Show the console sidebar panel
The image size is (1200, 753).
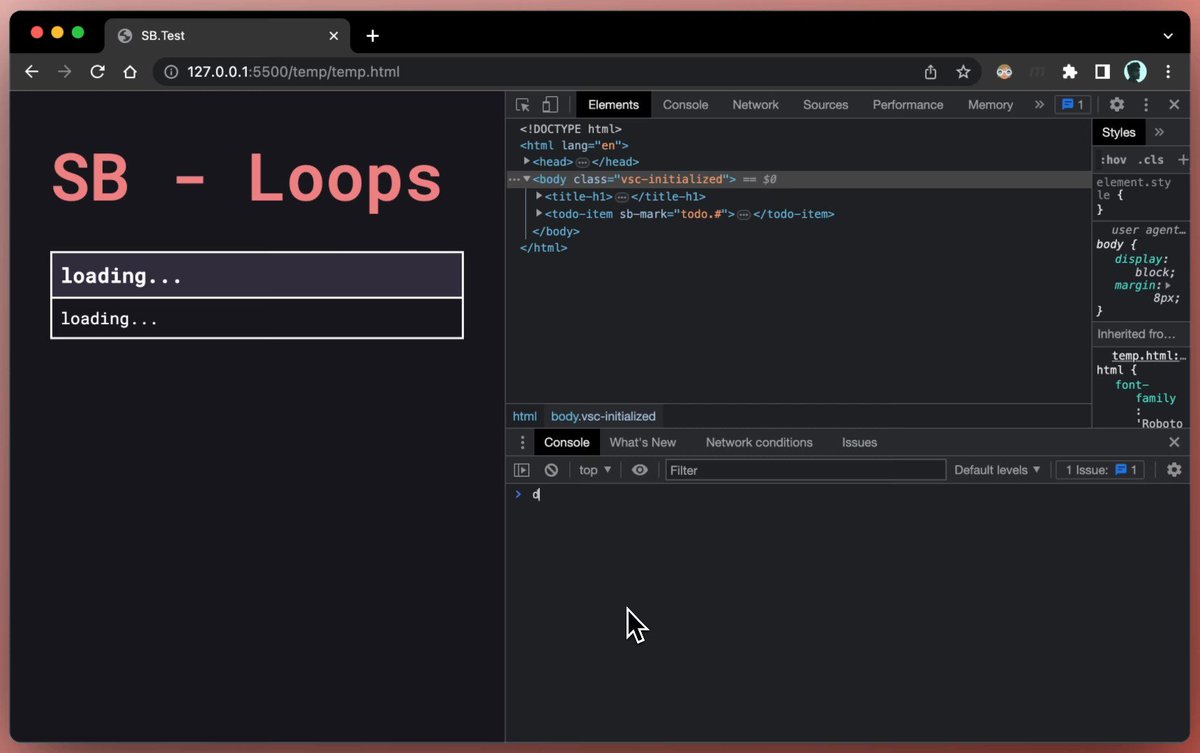point(521,470)
